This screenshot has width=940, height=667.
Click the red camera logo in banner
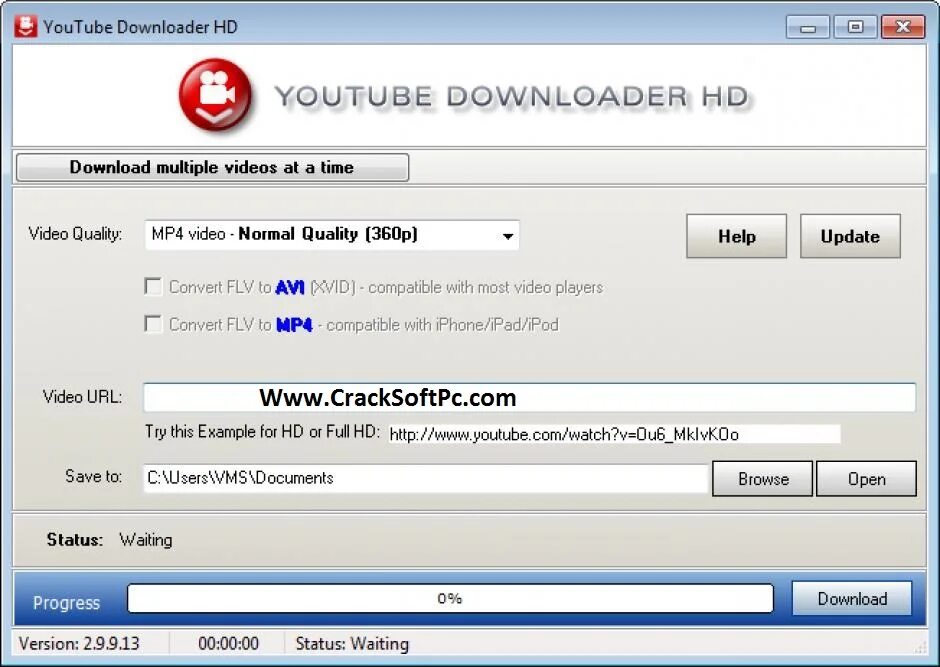216,95
